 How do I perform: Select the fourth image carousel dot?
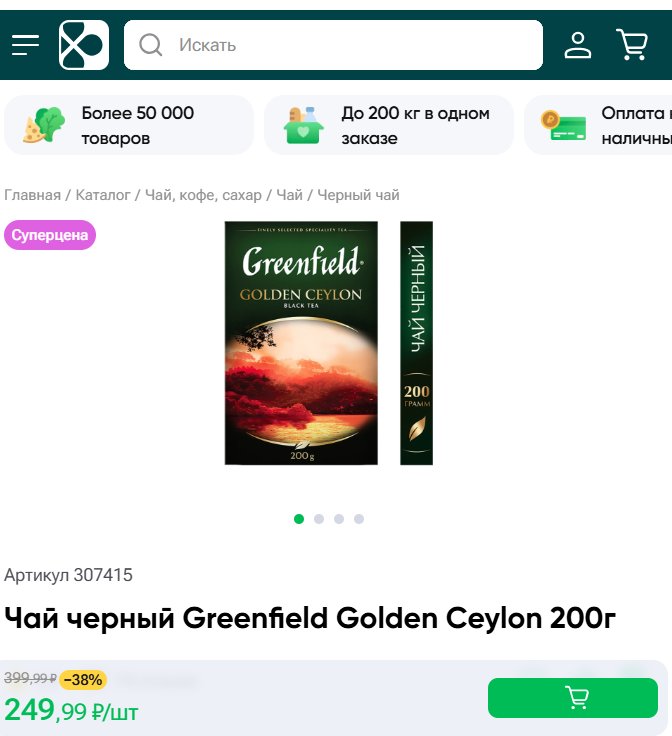[359, 519]
